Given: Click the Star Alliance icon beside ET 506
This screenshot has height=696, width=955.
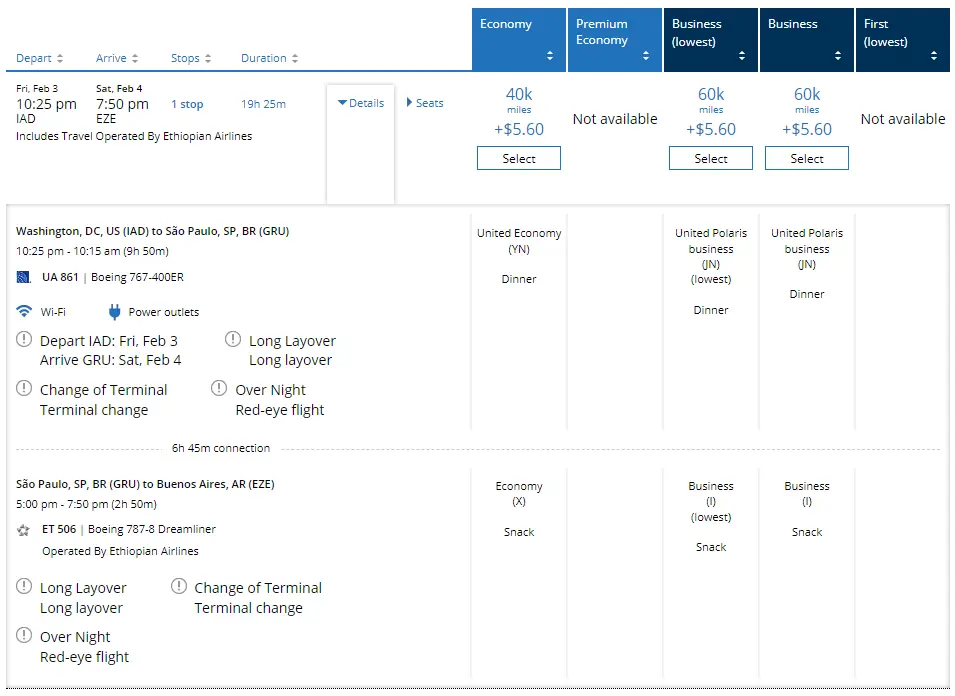Looking at the screenshot, I should click(24, 530).
